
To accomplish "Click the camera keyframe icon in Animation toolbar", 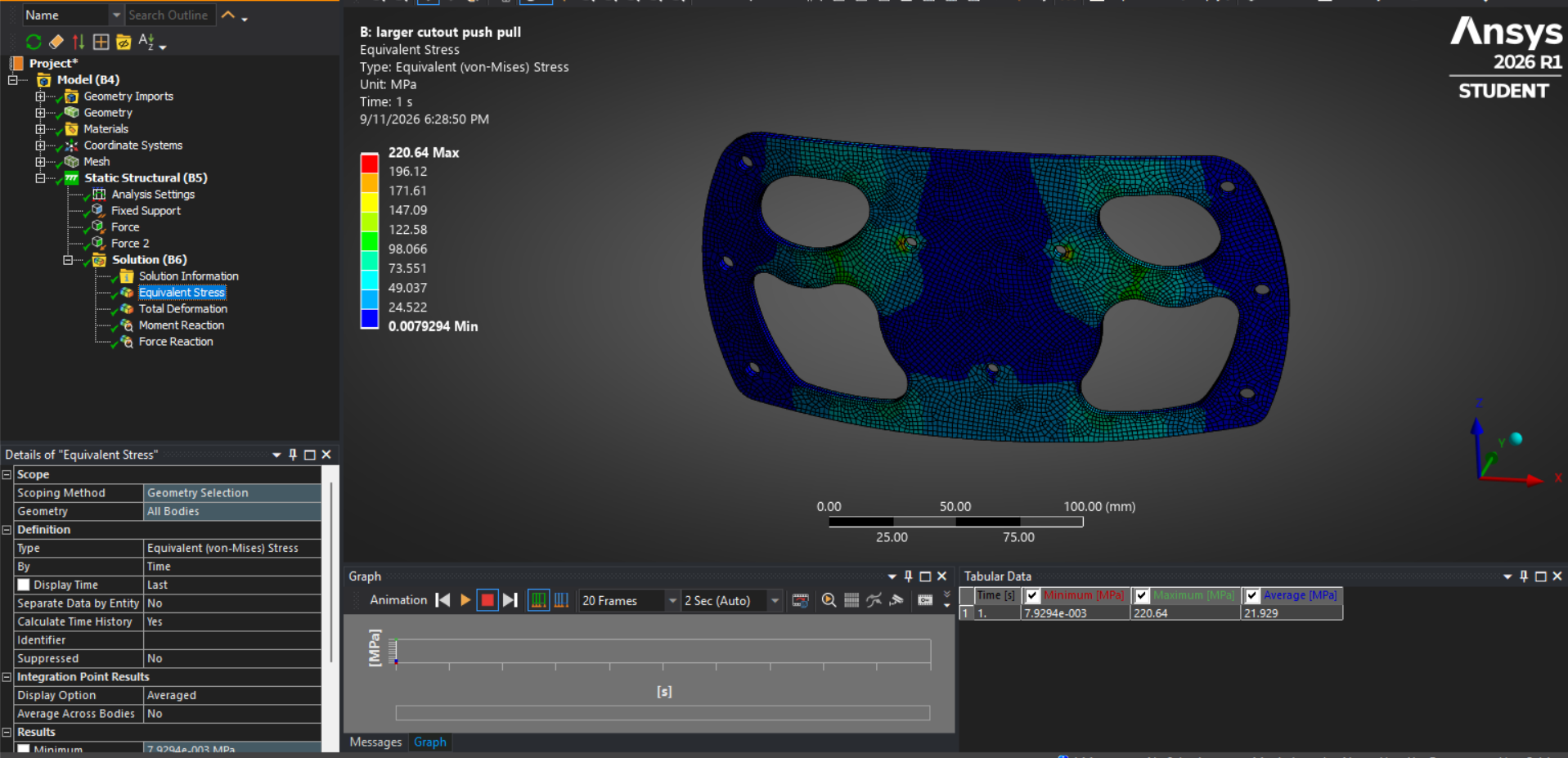I will click(925, 600).
